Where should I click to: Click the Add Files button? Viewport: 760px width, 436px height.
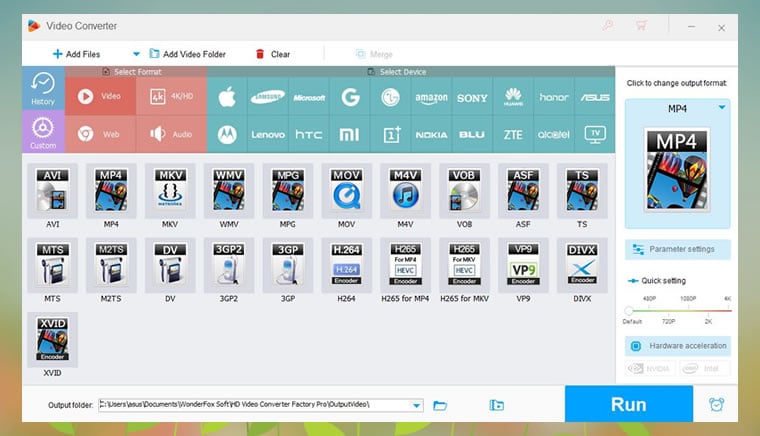pos(77,54)
